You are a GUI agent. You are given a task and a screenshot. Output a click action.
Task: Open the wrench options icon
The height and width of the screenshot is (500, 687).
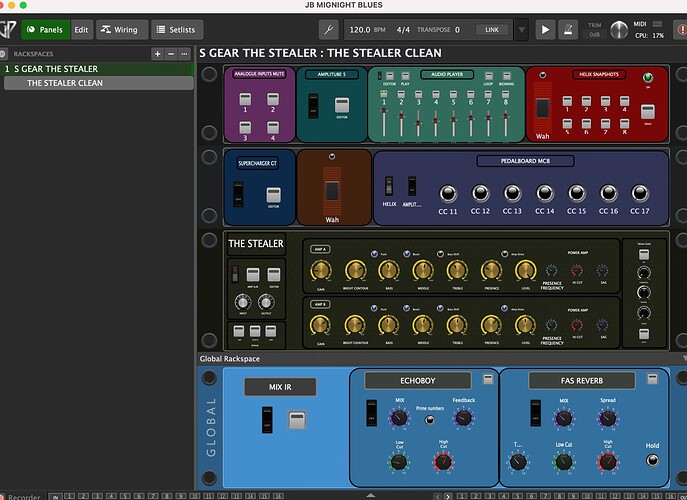(x=329, y=30)
